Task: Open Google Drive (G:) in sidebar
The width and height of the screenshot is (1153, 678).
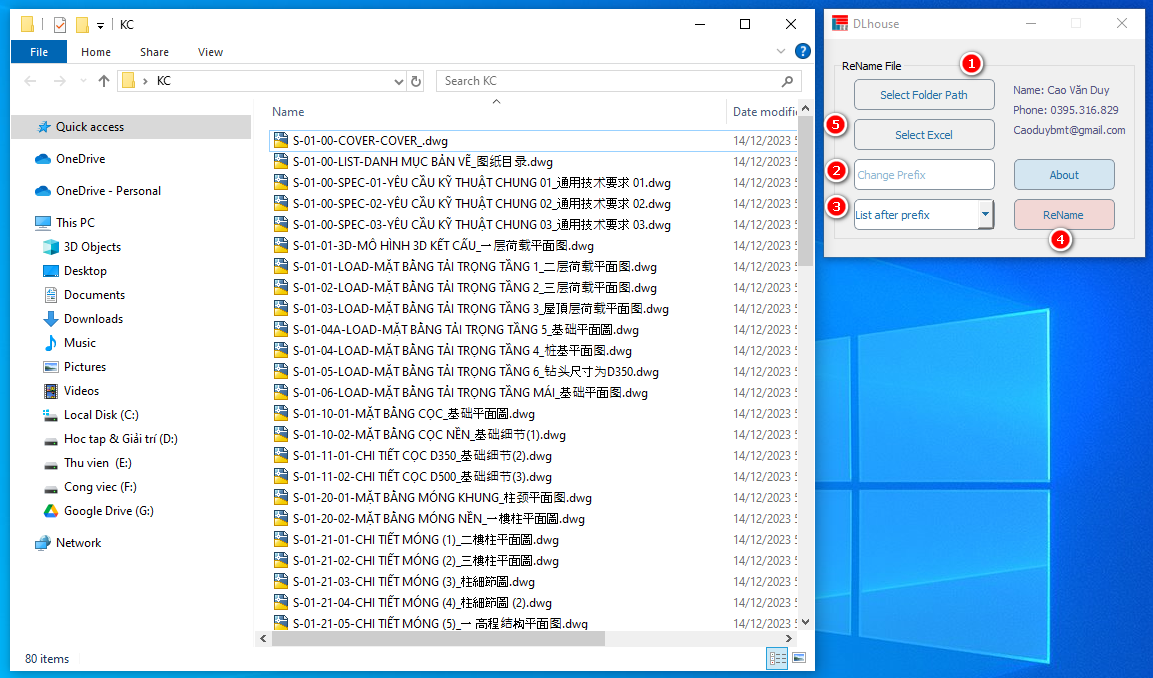Action: (108, 511)
